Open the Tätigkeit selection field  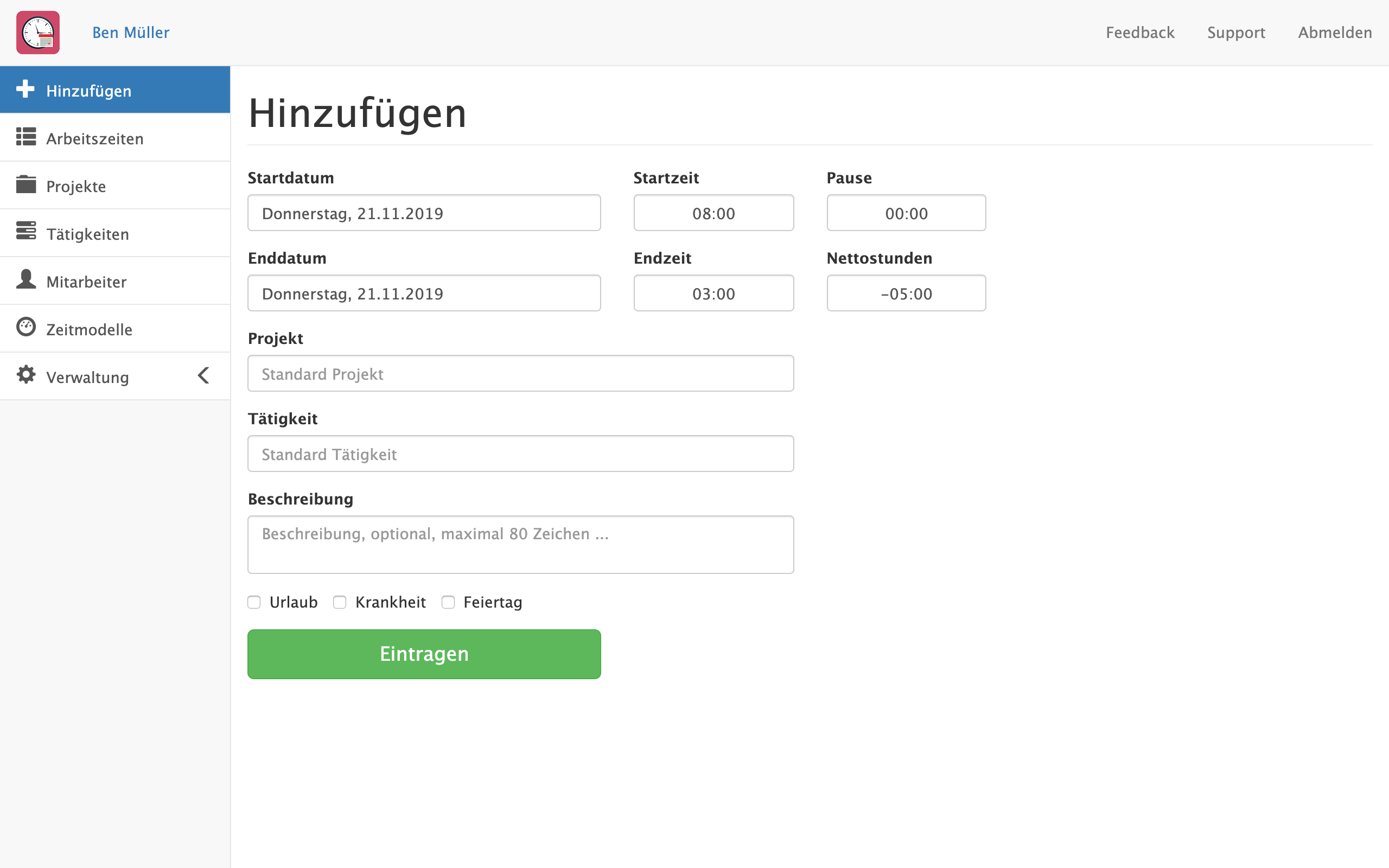[x=520, y=454]
